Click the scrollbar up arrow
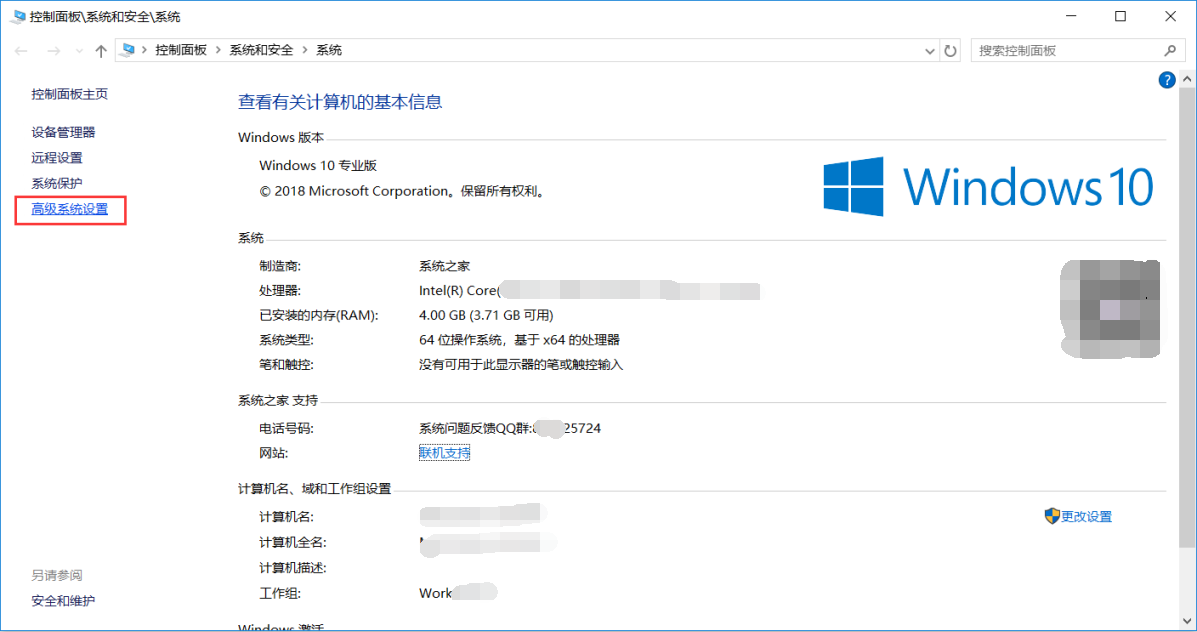The image size is (1197, 632). pos(1187,79)
